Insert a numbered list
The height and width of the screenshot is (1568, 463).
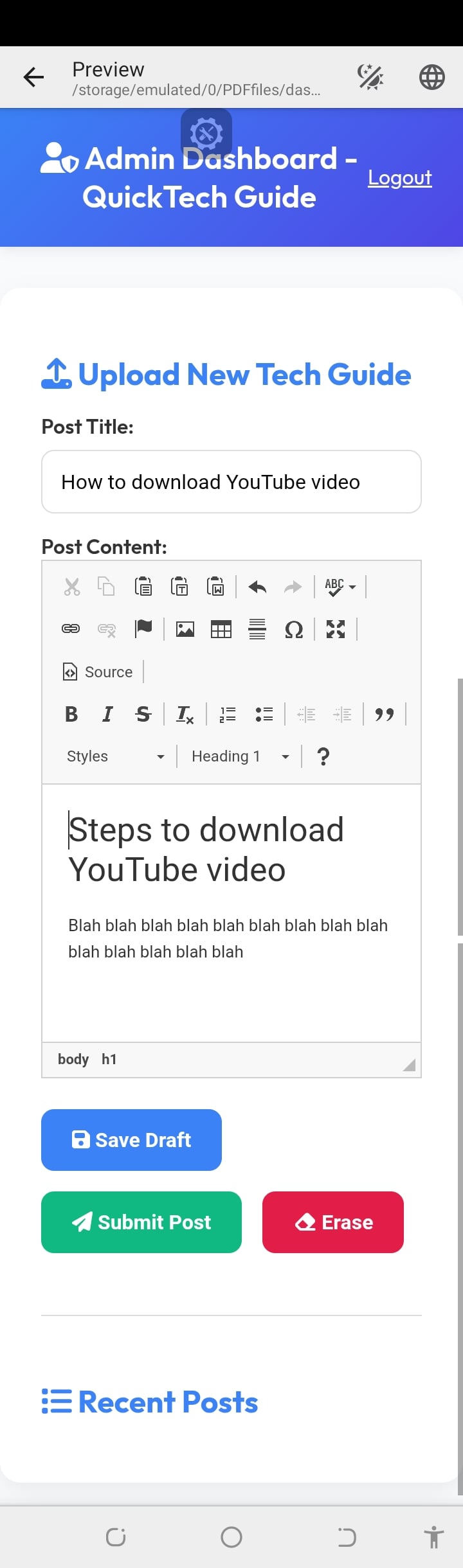coord(228,714)
